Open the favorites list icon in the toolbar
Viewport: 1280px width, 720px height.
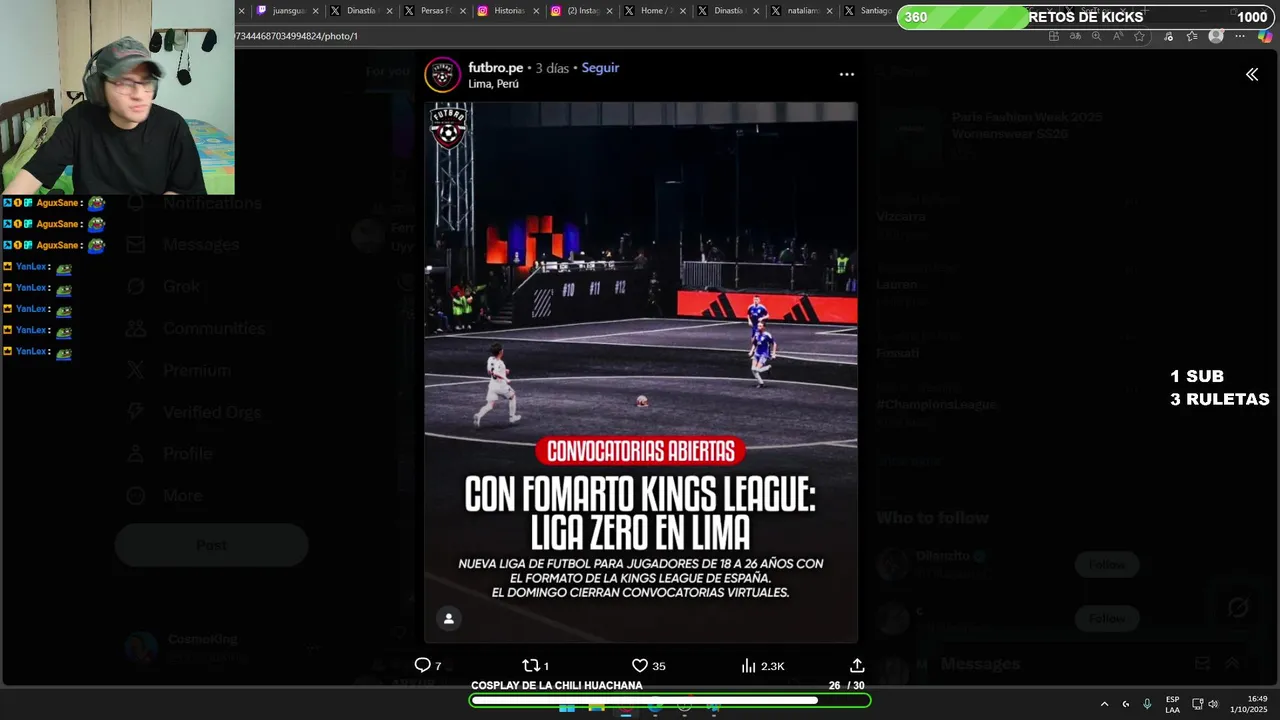click(1192, 36)
